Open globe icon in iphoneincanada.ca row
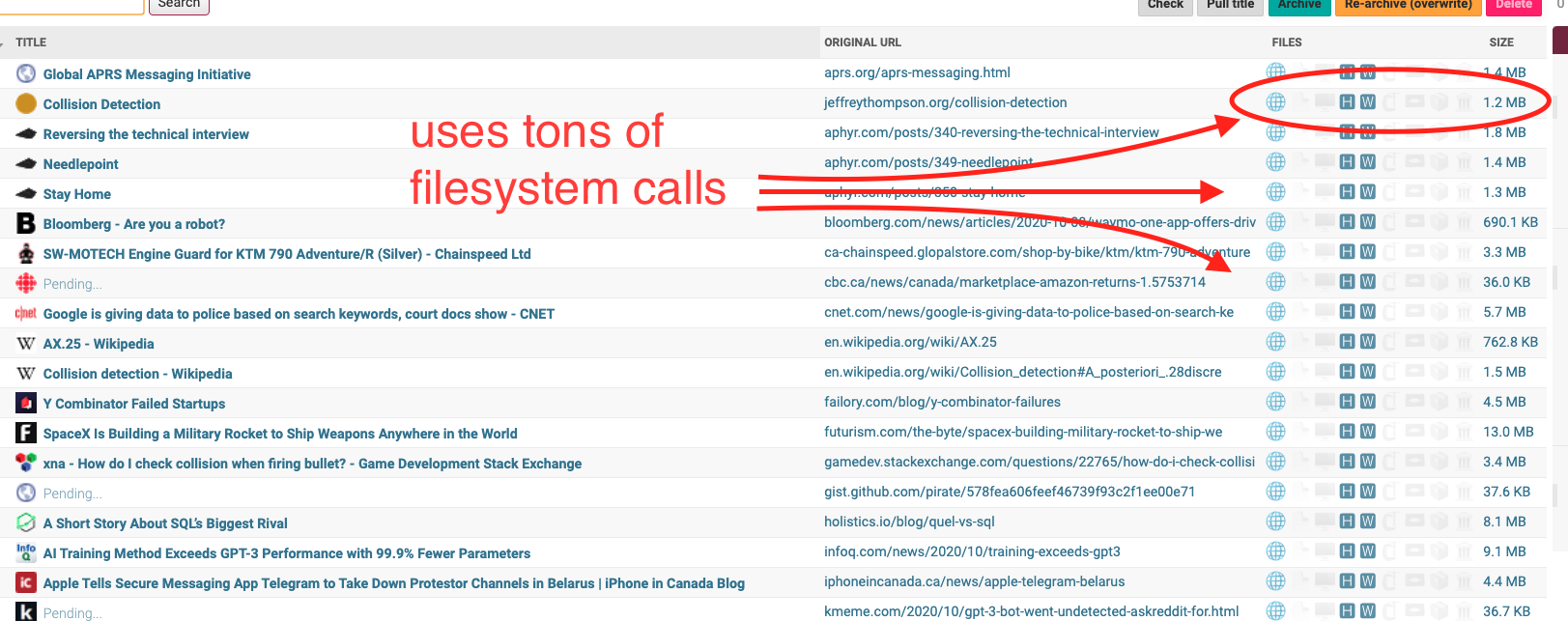The height and width of the screenshot is (621, 1568). [1276, 581]
